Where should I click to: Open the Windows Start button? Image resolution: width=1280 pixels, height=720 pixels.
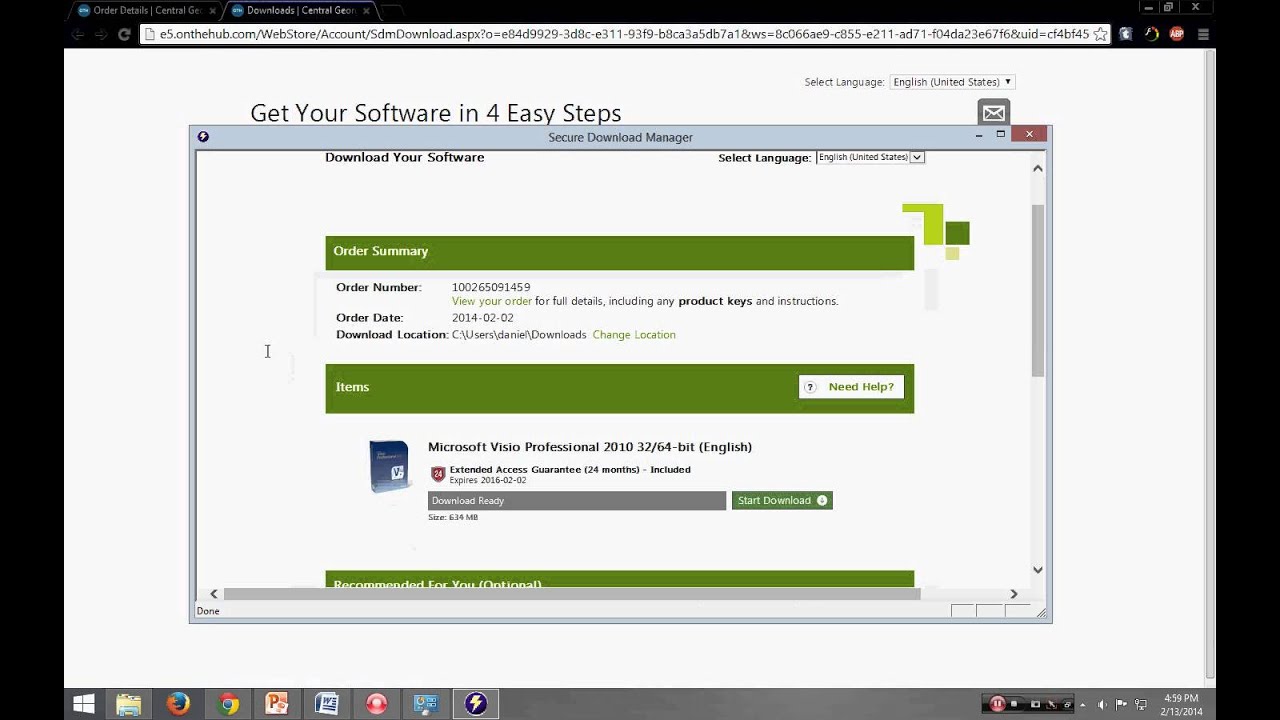click(x=84, y=704)
